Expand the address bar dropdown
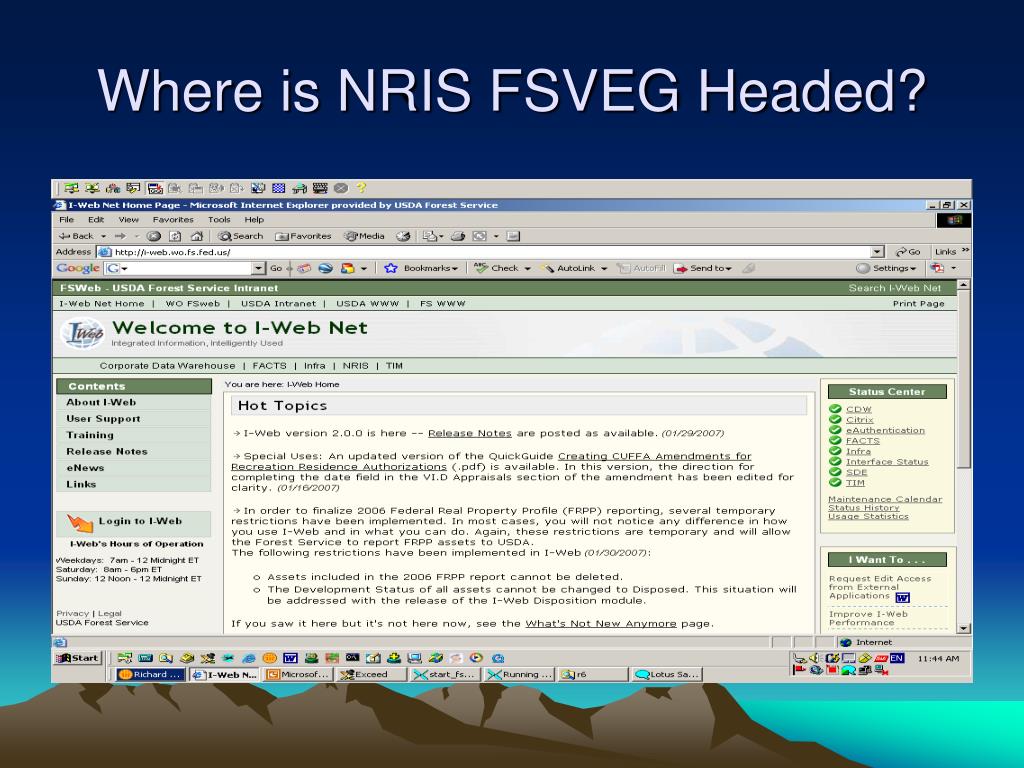 point(877,252)
